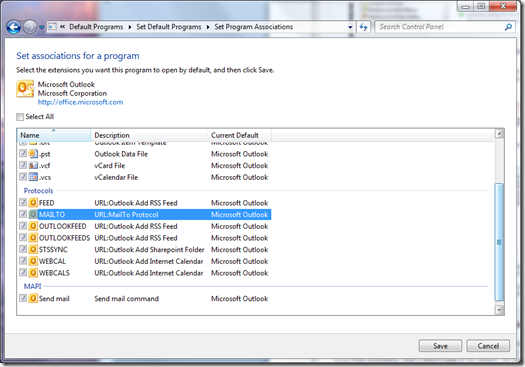Click Set Program Associations breadcrumb
525x367 pixels.
point(253,27)
